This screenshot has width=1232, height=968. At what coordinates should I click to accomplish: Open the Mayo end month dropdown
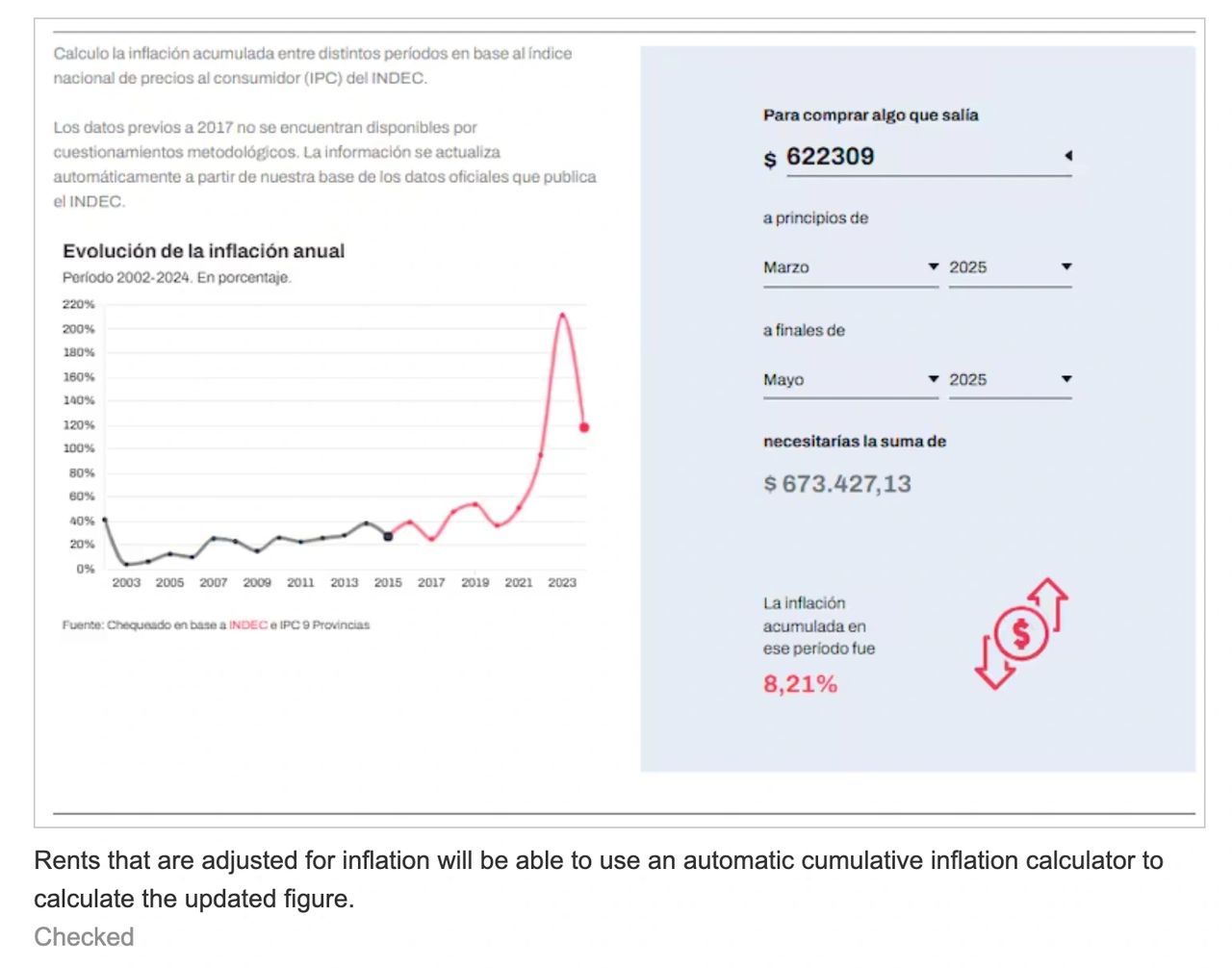(x=850, y=380)
